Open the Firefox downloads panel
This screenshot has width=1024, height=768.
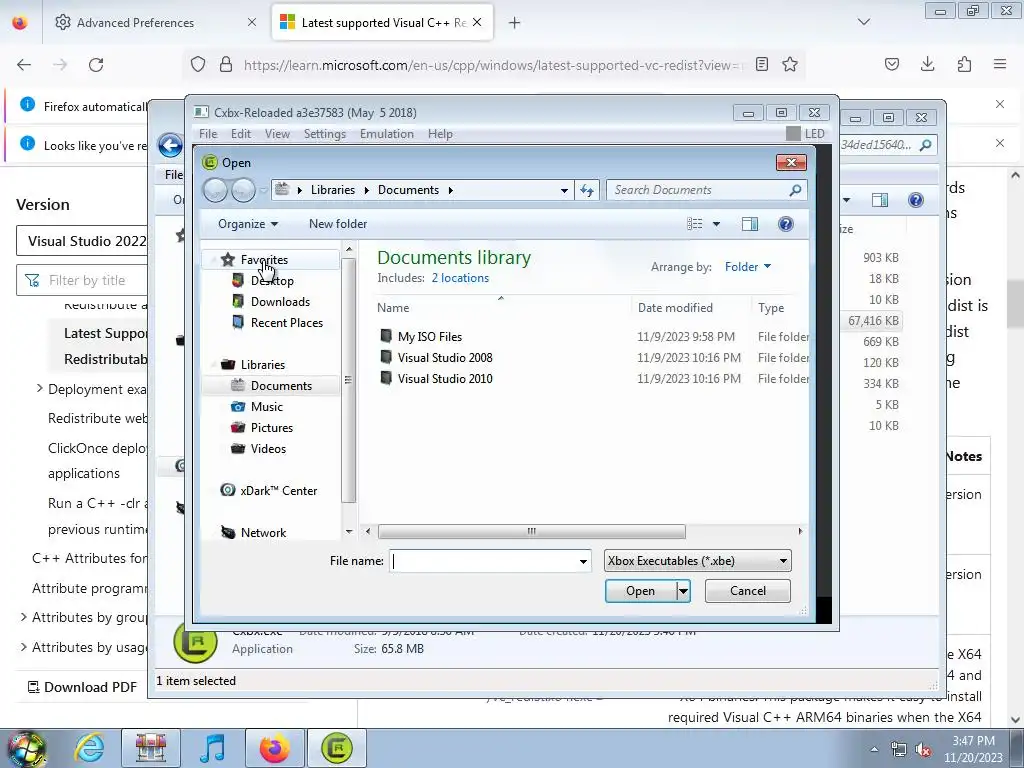click(927, 64)
